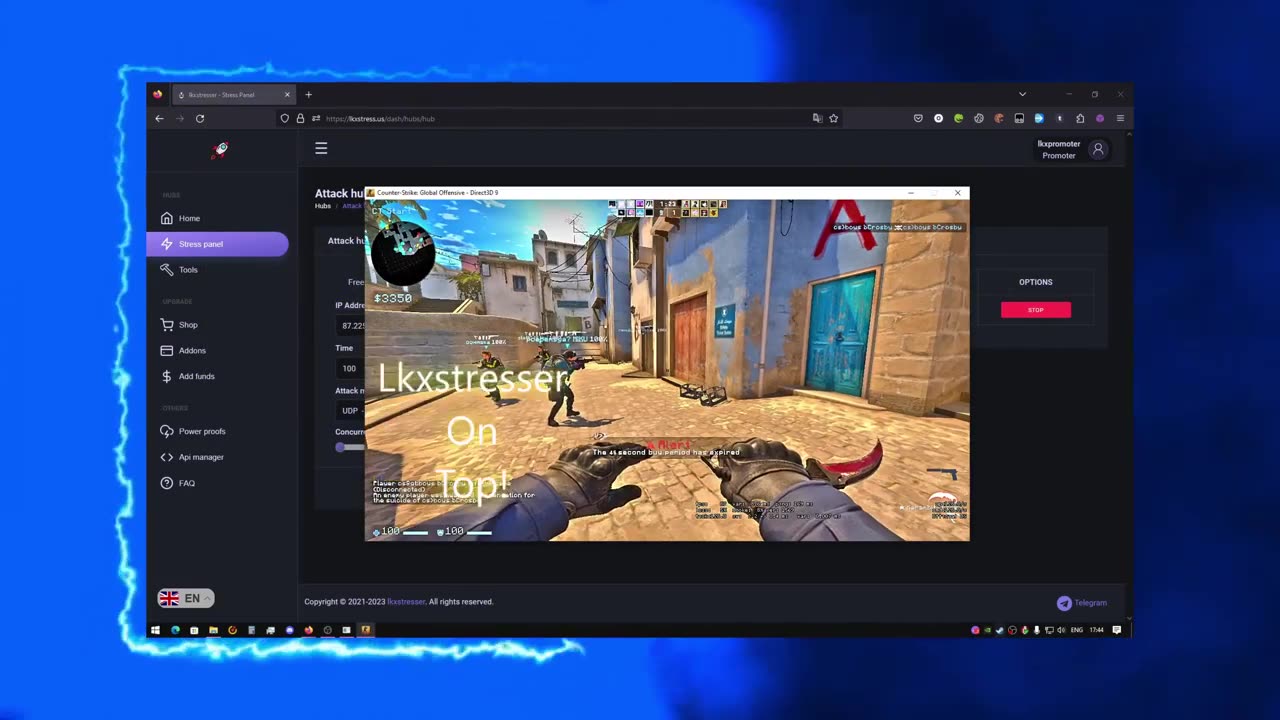Open the Windows Start menu
The height and width of the screenshot is (720, 1280).
[155, 630]
